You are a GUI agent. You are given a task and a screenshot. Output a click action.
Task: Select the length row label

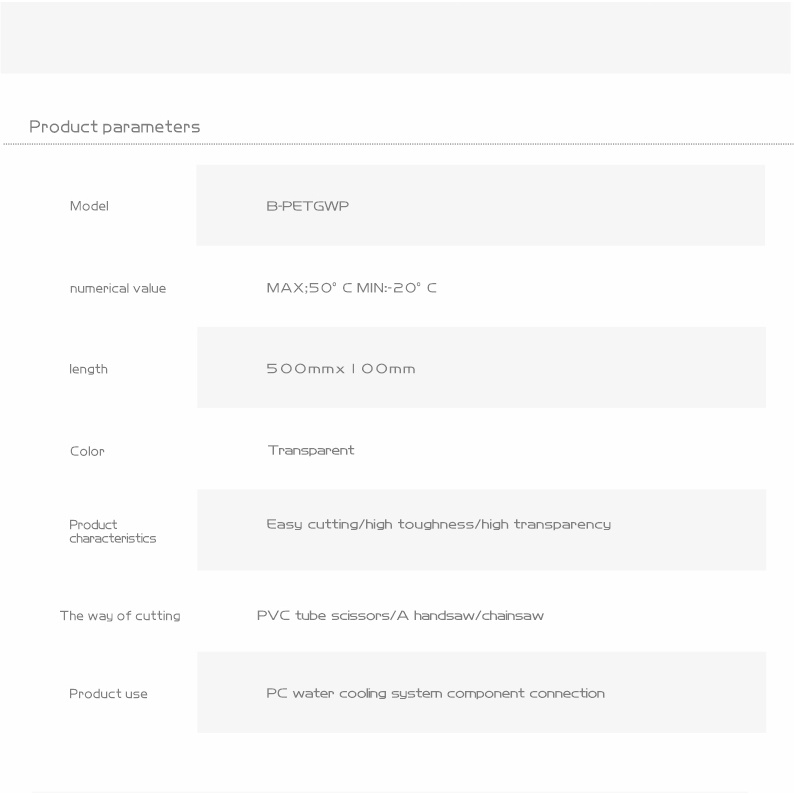coord(88,369)
